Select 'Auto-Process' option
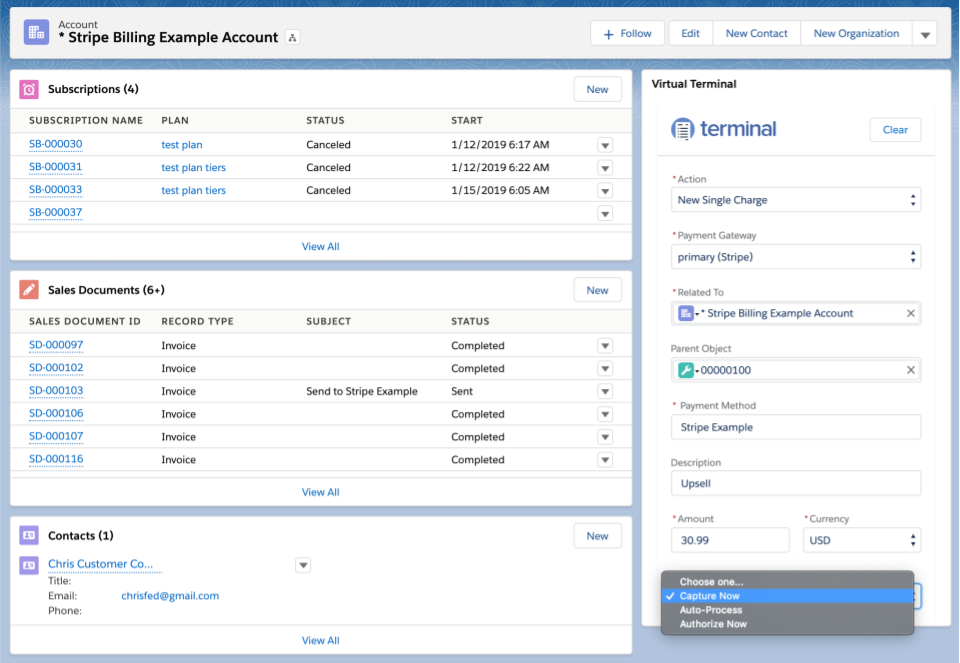960x663 pixels. (x=787, y=610)
